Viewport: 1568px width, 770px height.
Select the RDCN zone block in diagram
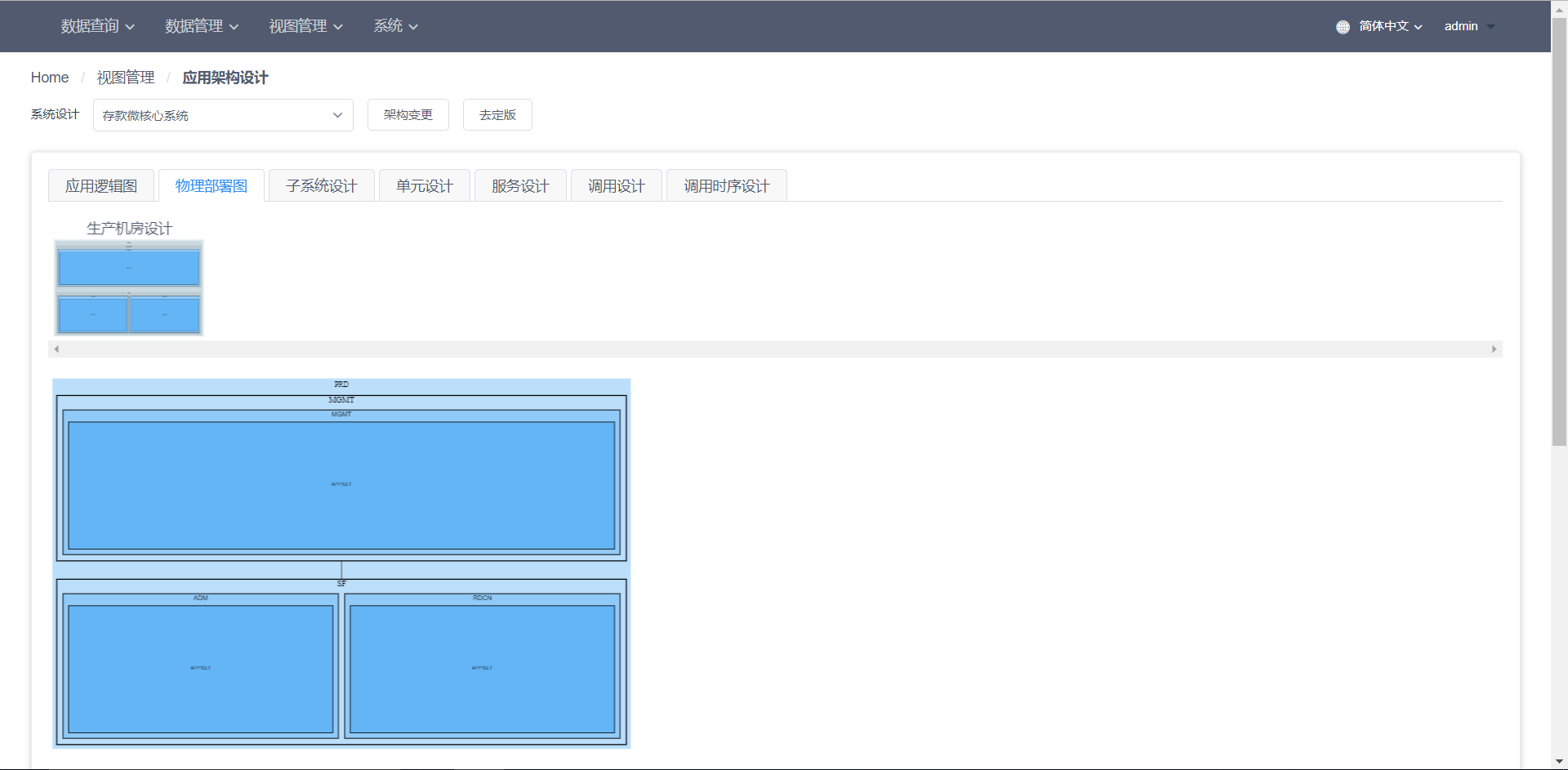pos(483,665)
